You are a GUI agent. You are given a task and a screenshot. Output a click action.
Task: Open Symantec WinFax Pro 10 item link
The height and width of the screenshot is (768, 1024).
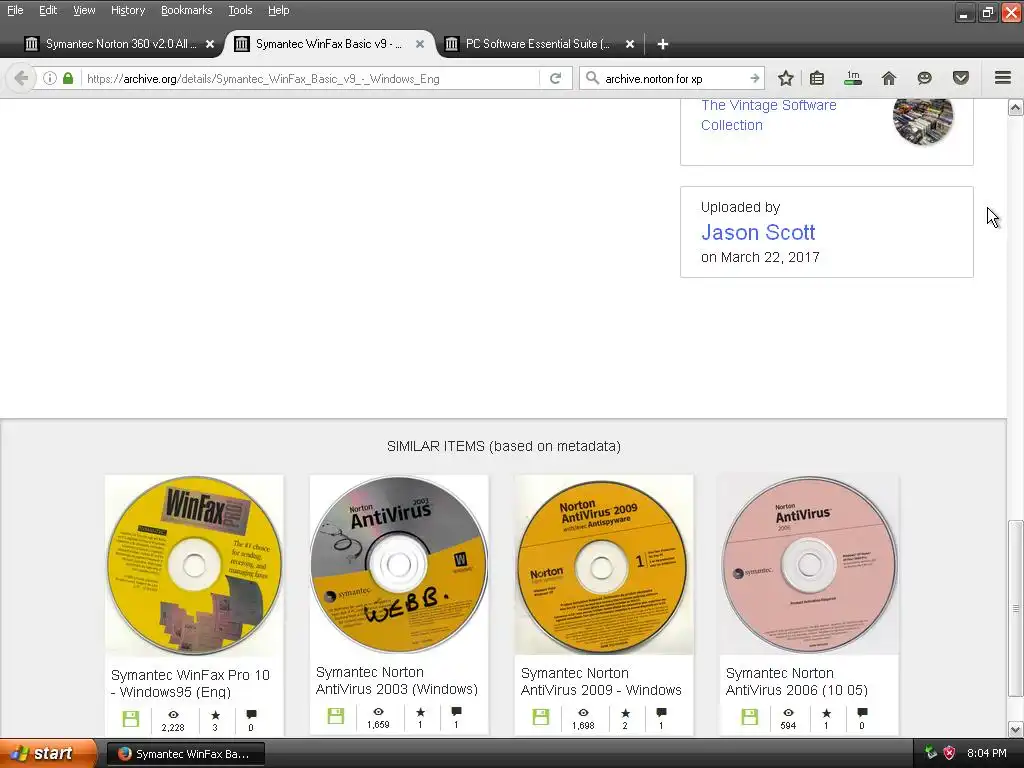coord(190,683)
